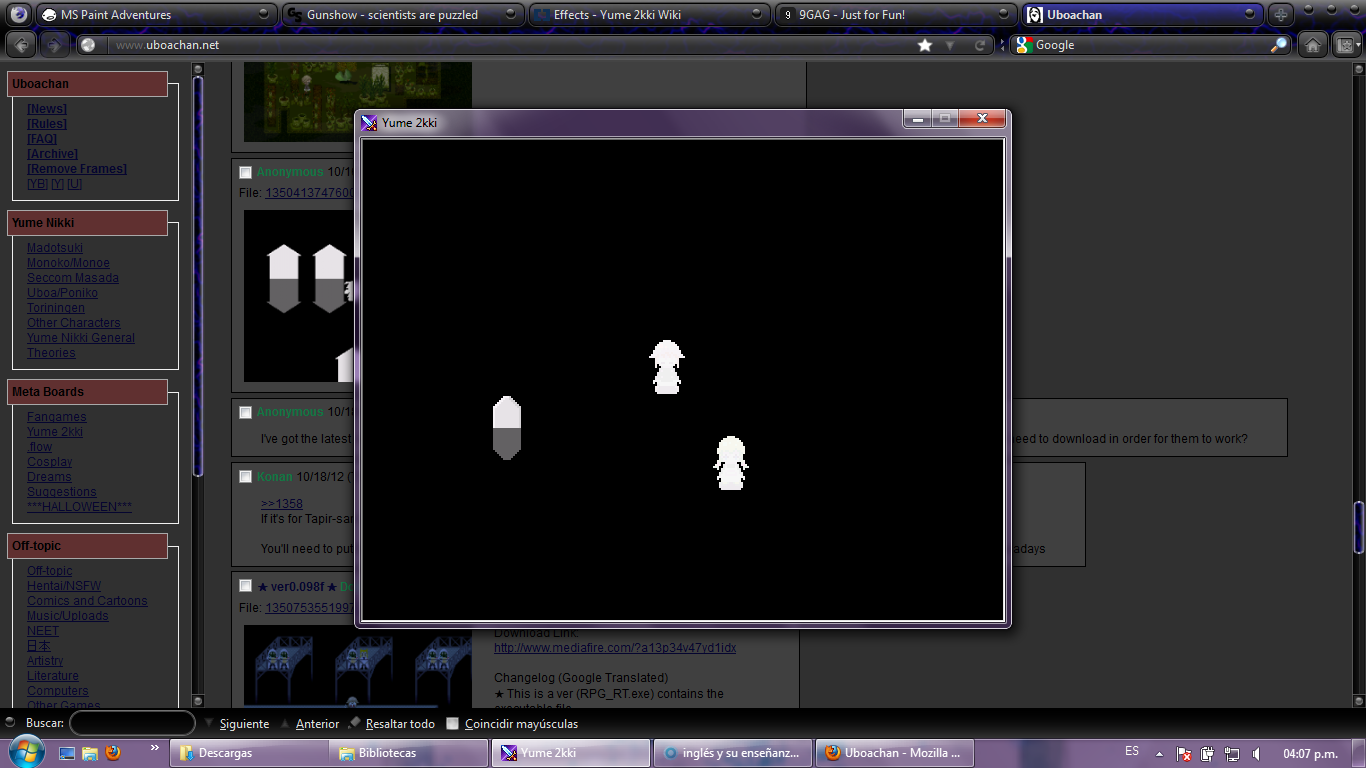
Task: Switch to Effects - Yume 2kki Wiki tab
Action: click(651, 15)
